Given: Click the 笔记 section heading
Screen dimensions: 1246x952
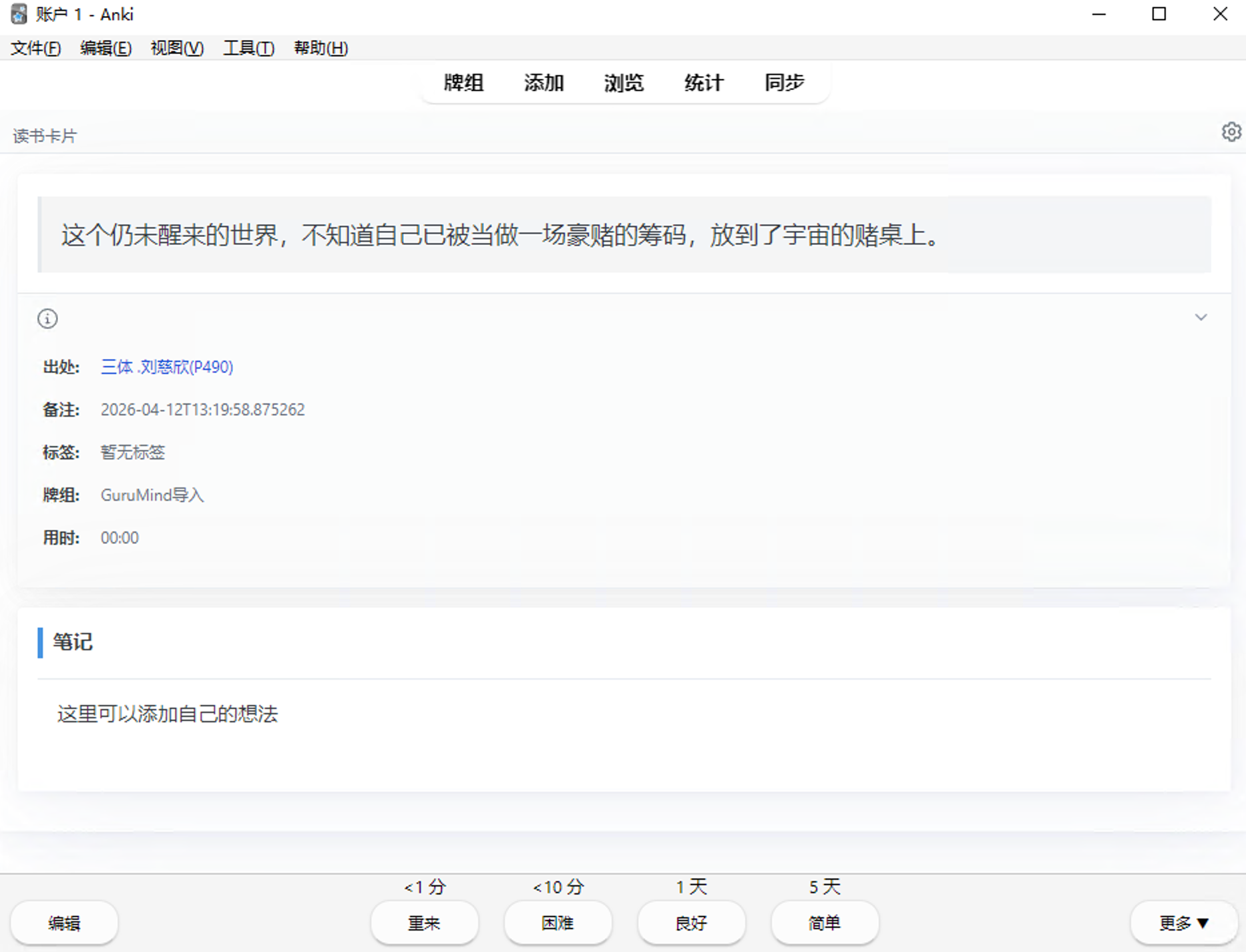Looking at the screenshot, I should coord(73,642).
